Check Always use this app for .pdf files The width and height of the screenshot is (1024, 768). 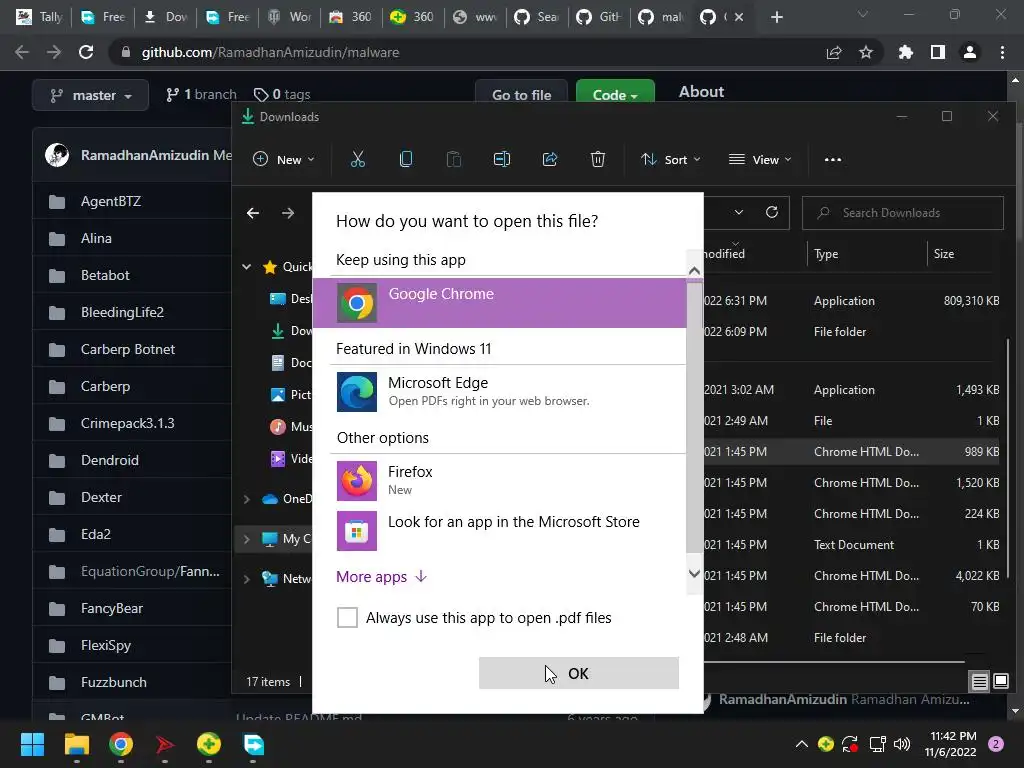pyautogui.click(x=347, y=617)
